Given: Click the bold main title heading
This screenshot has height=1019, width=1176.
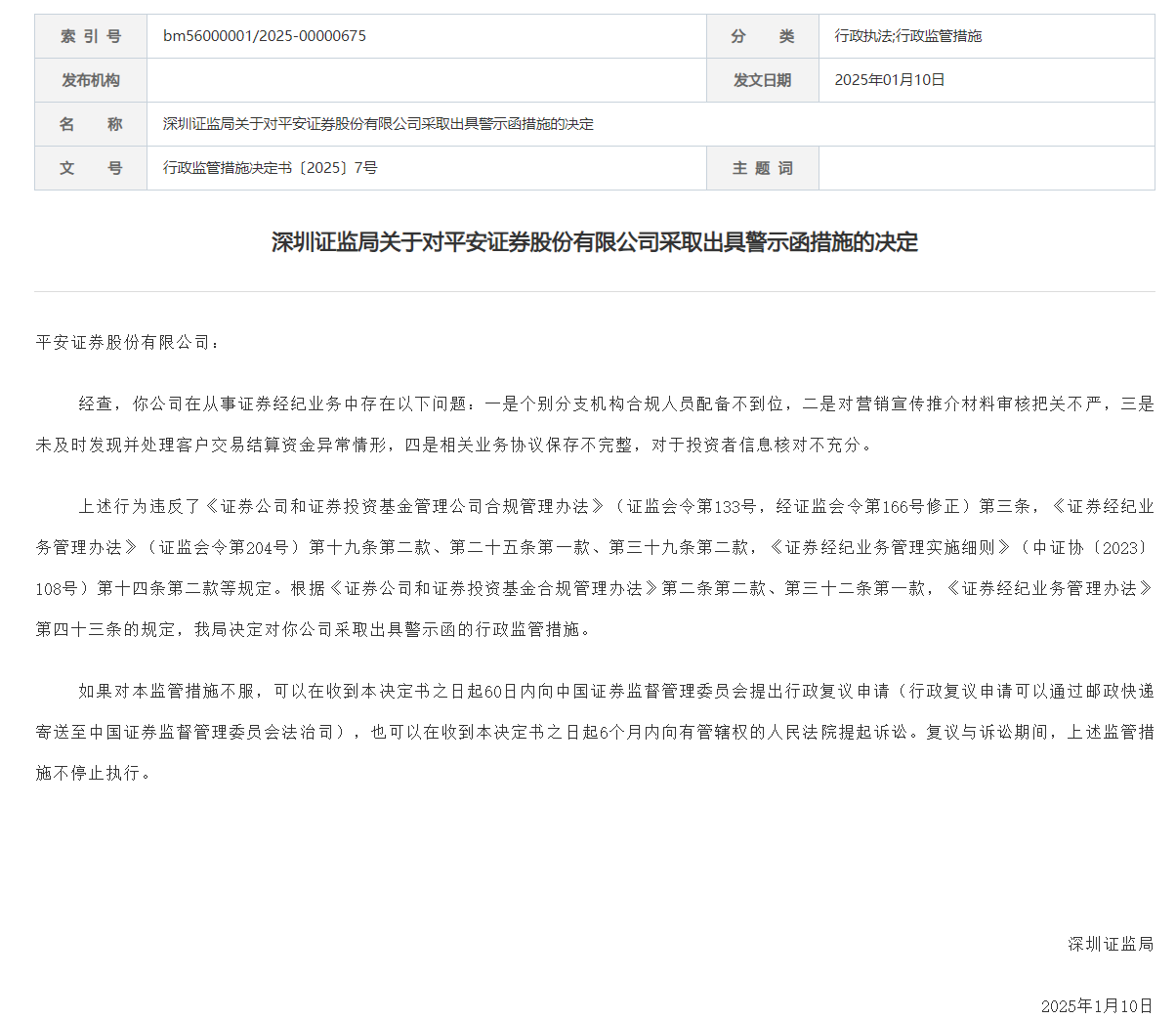Looking at the screenshot, I should click(594, 242).
